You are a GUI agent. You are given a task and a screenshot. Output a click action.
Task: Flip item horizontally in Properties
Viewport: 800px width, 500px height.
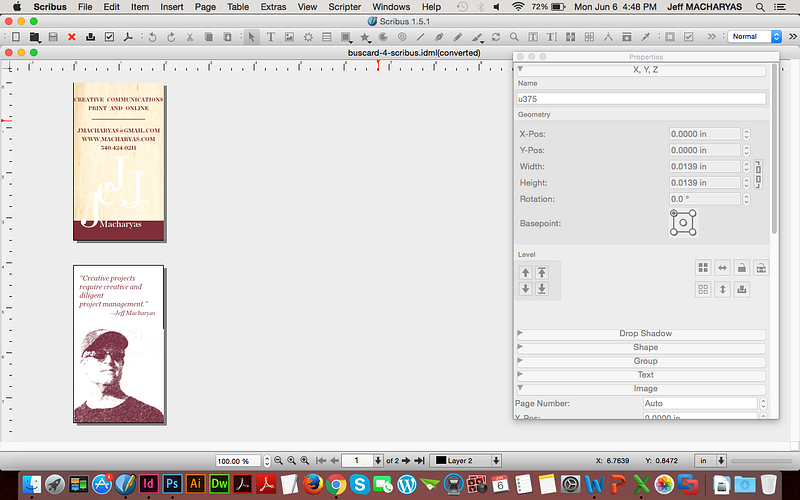(722, 268)
